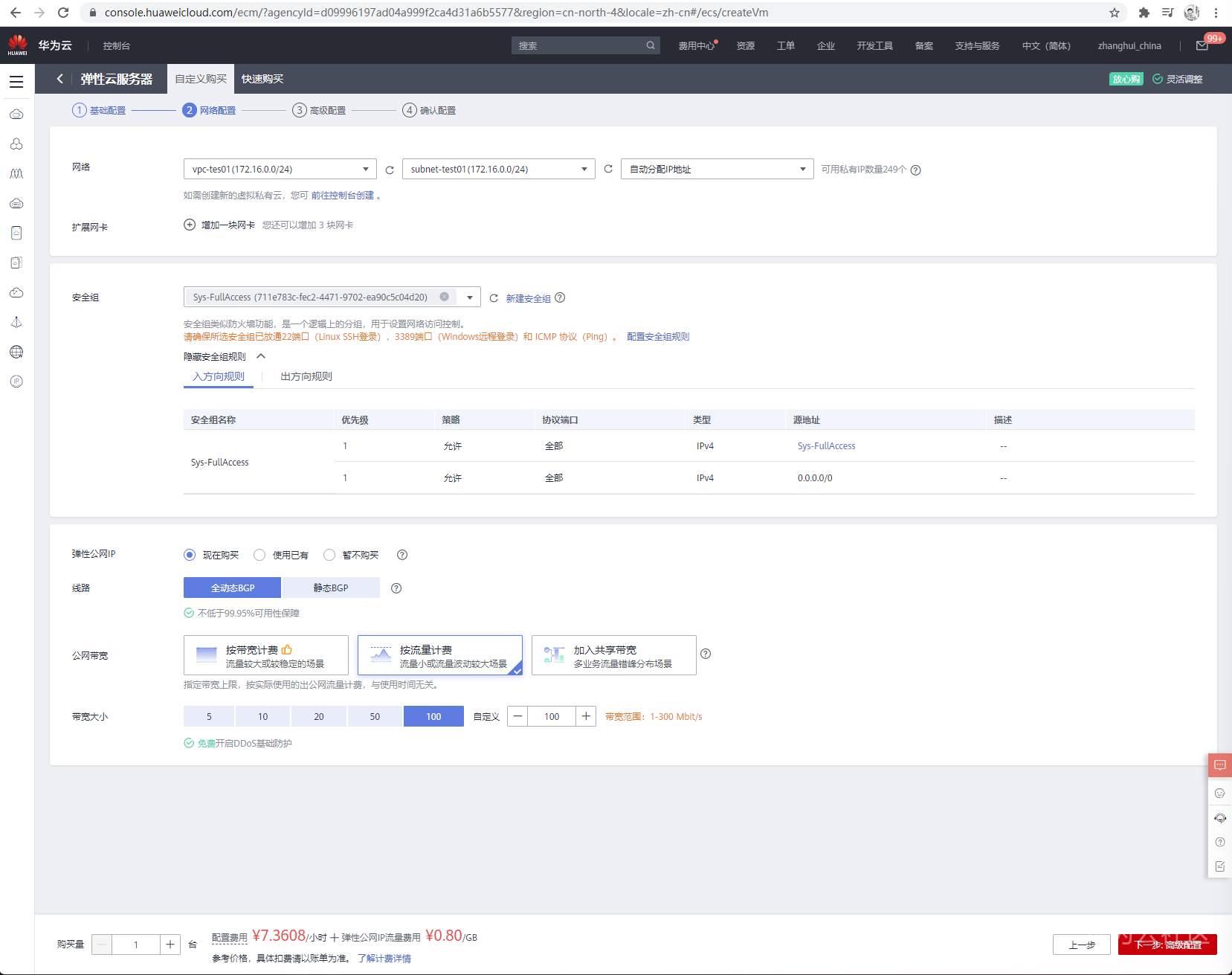The width and height of the screenshot is (1232, 975).
Task: Set bandwidth size to 20
Action: (x=319, y=716)
